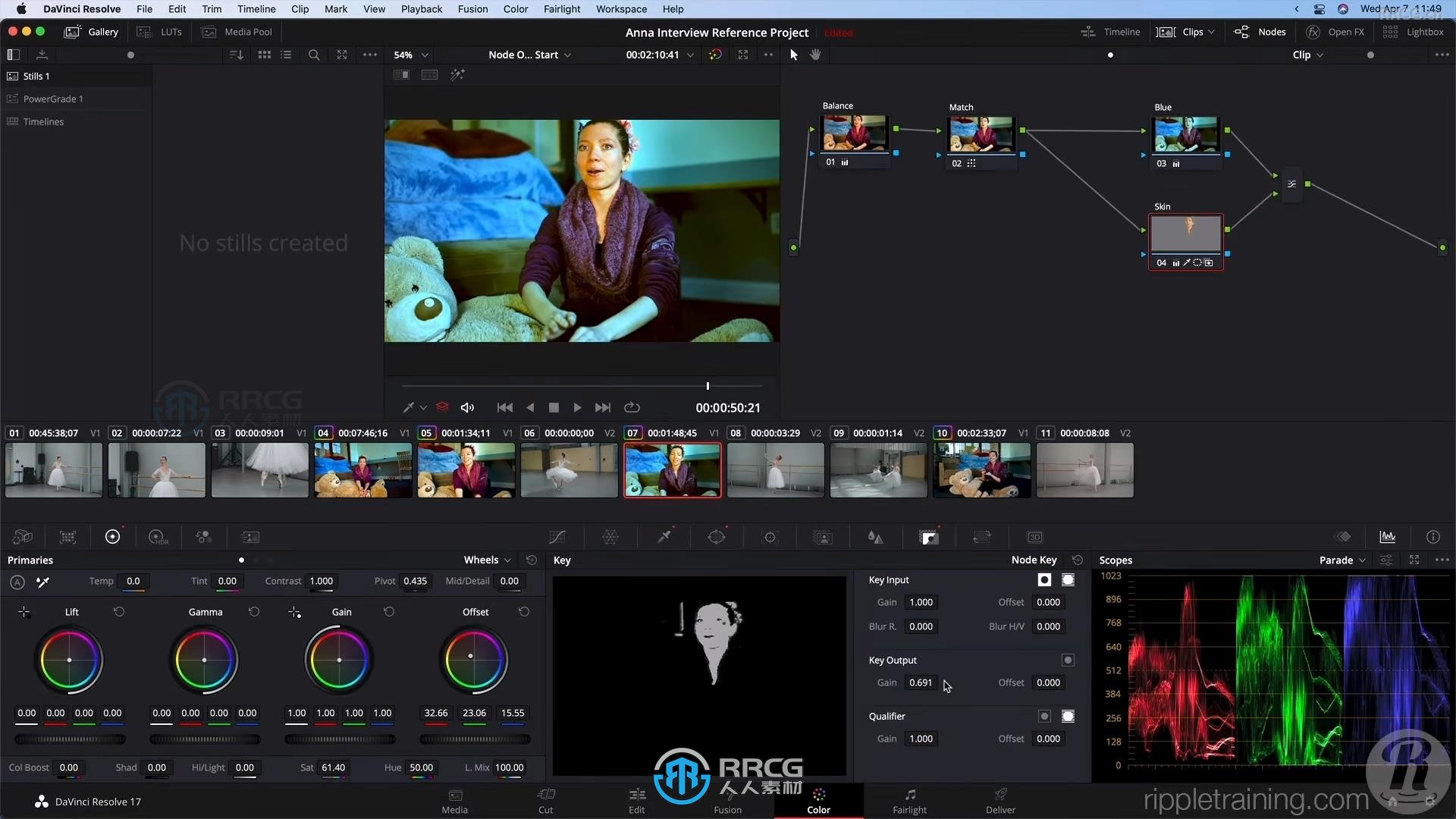Toggle Key Input white square button

coord(1044,580)
